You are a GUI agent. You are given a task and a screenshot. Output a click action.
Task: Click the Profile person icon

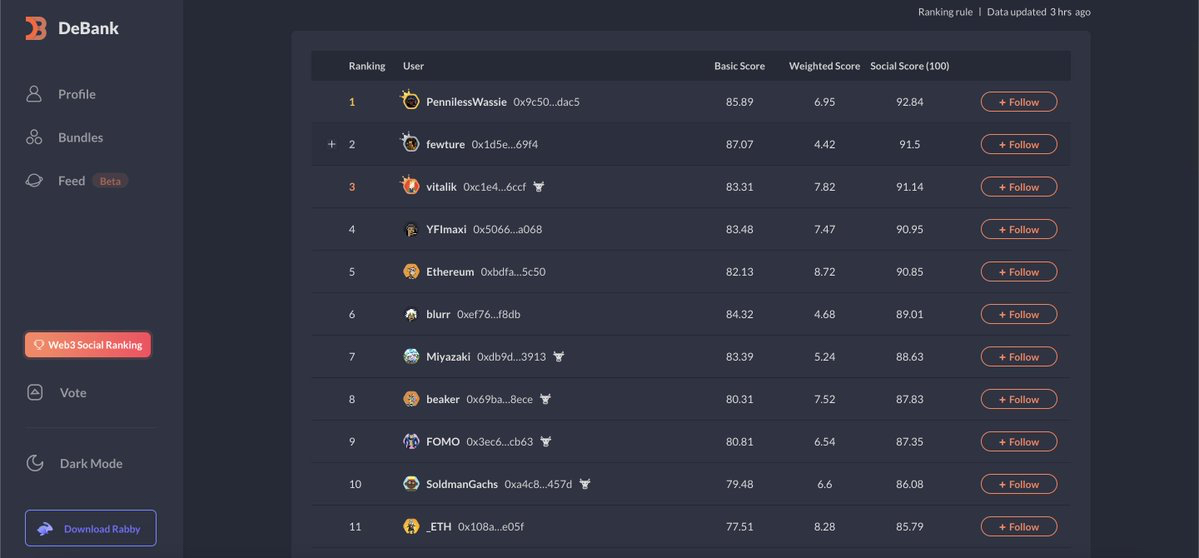pyautogui.click(x=34, y=94)
